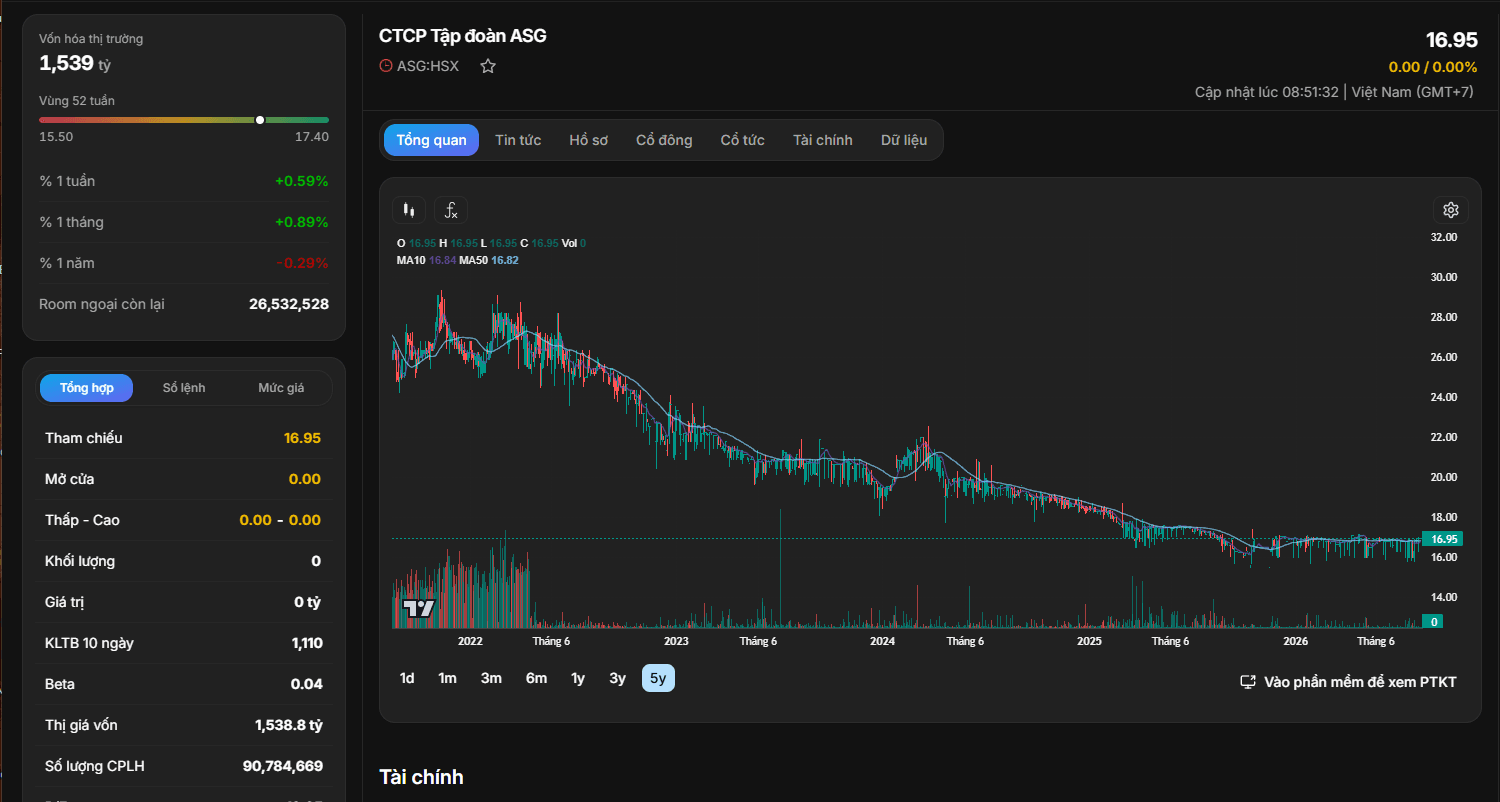
Task: Set chart range to 1y
Action: [x=578, y=678]
